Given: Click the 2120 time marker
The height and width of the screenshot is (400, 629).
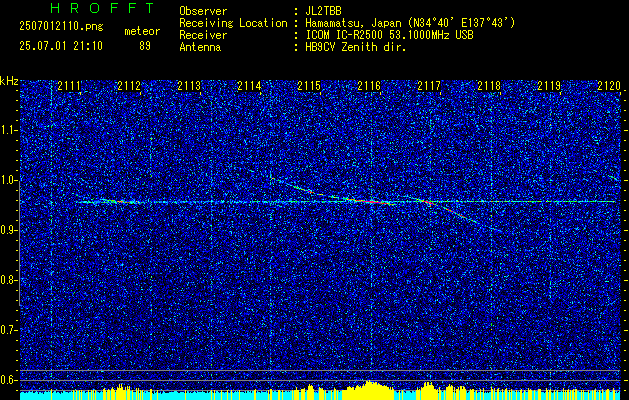Looking at the screenshot, I should pos(609,86).
